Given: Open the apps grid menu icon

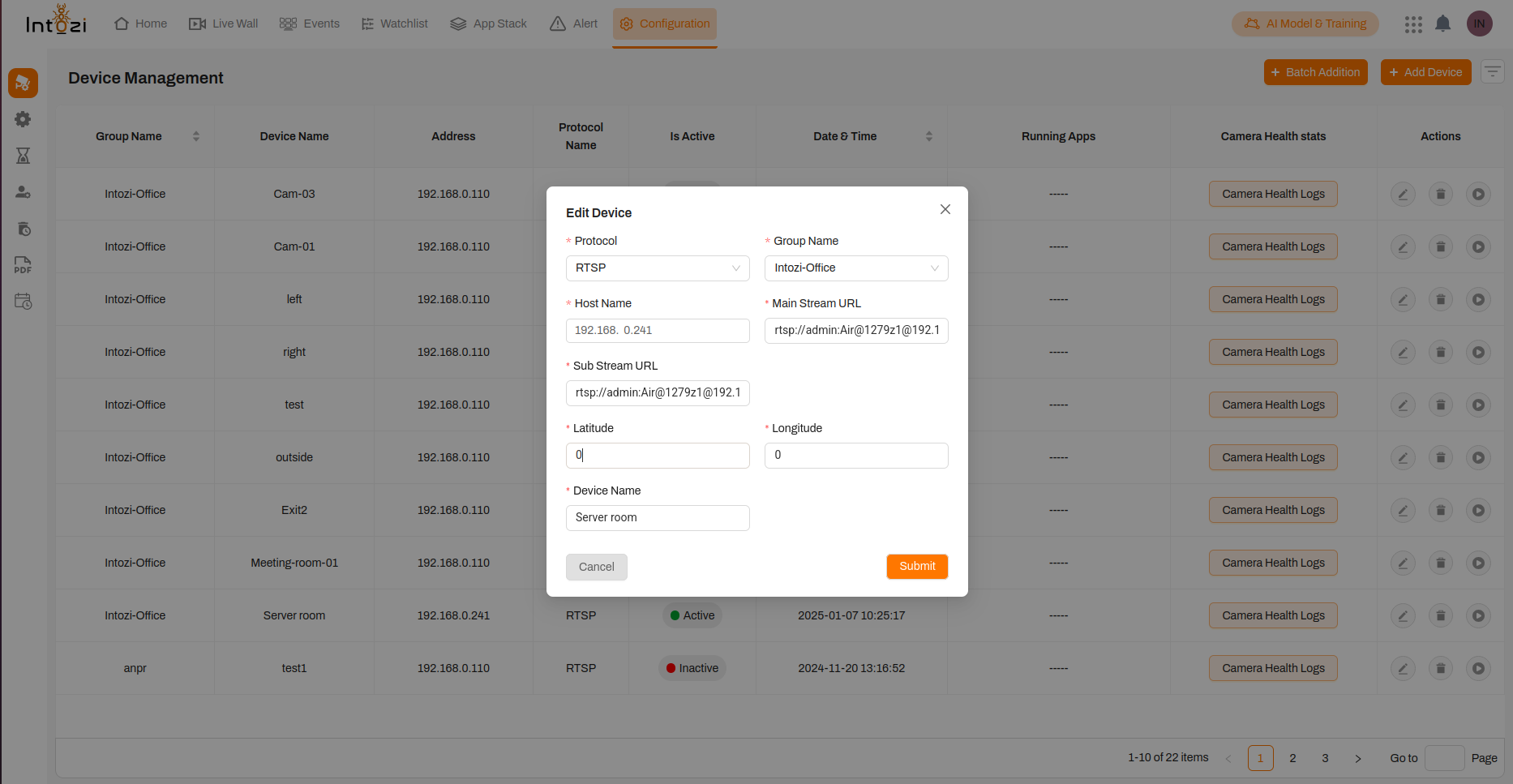Looking at the screenshot, I should (1413, 24).
